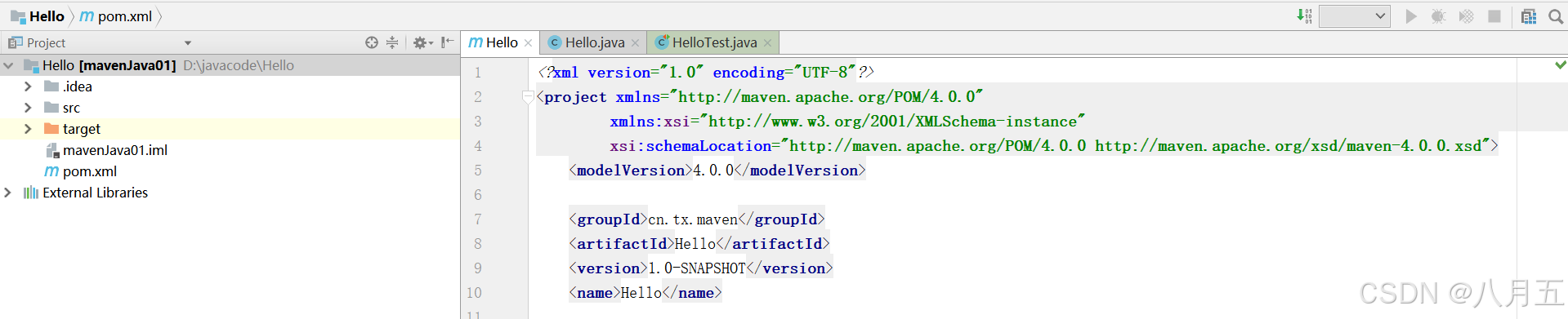The width and height of the screenshot is (1568, 319).
Task: Click the Stop square icon
Action: coord(1494,16)
